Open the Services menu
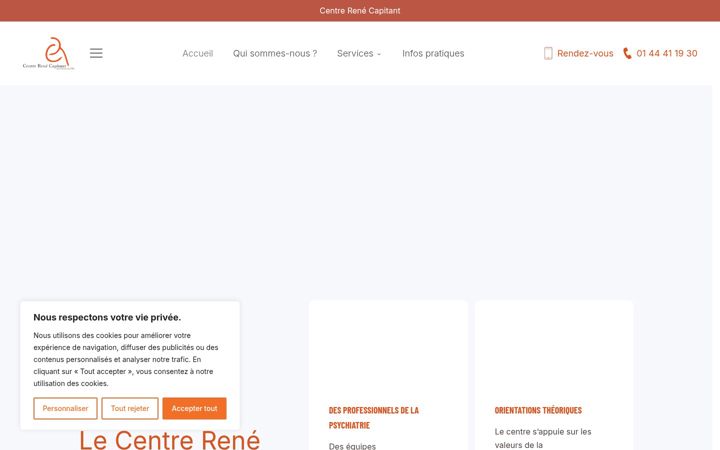 pyautogui.click(x=355, y=53)
